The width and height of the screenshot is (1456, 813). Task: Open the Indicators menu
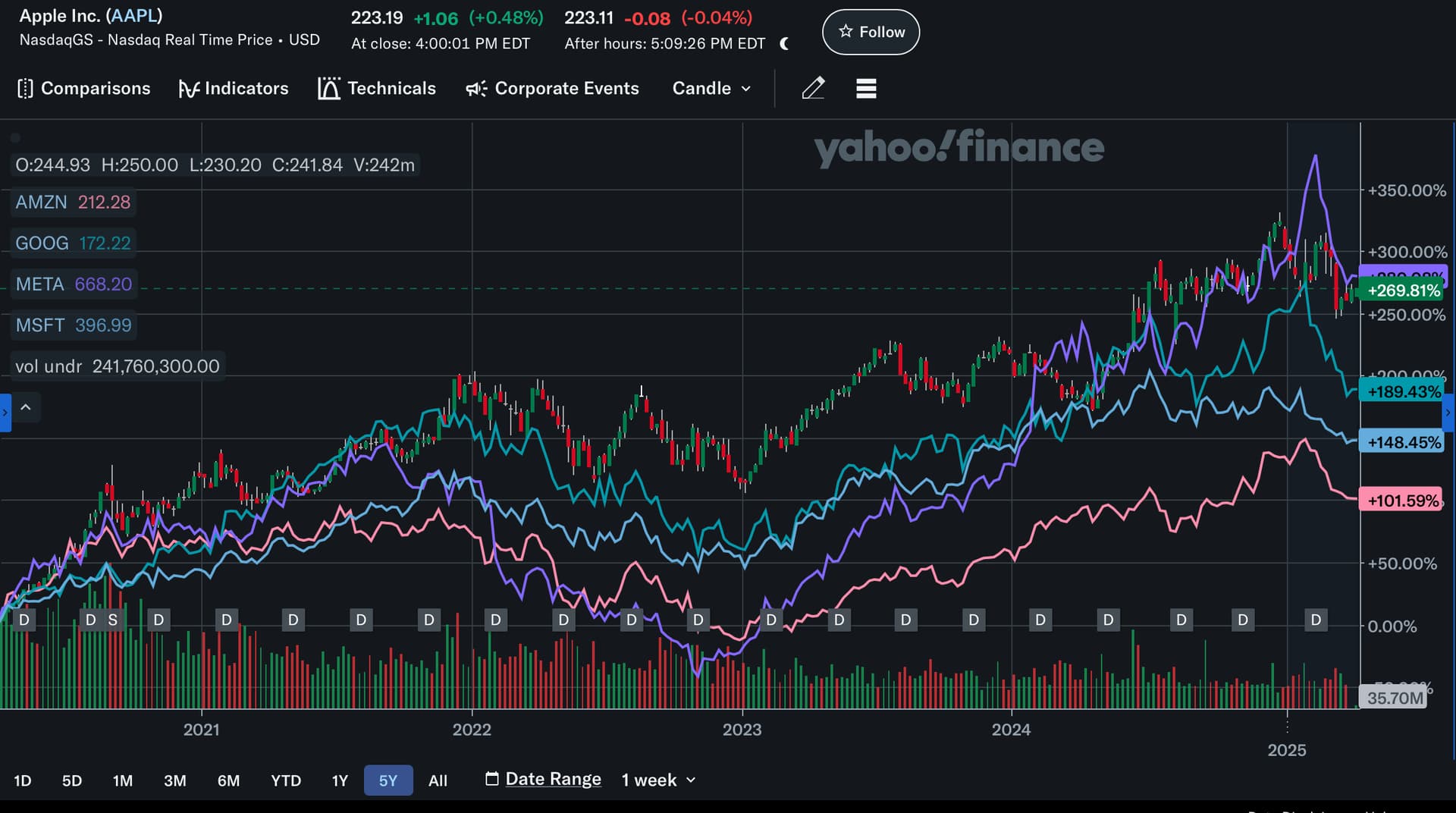(234, 89)
